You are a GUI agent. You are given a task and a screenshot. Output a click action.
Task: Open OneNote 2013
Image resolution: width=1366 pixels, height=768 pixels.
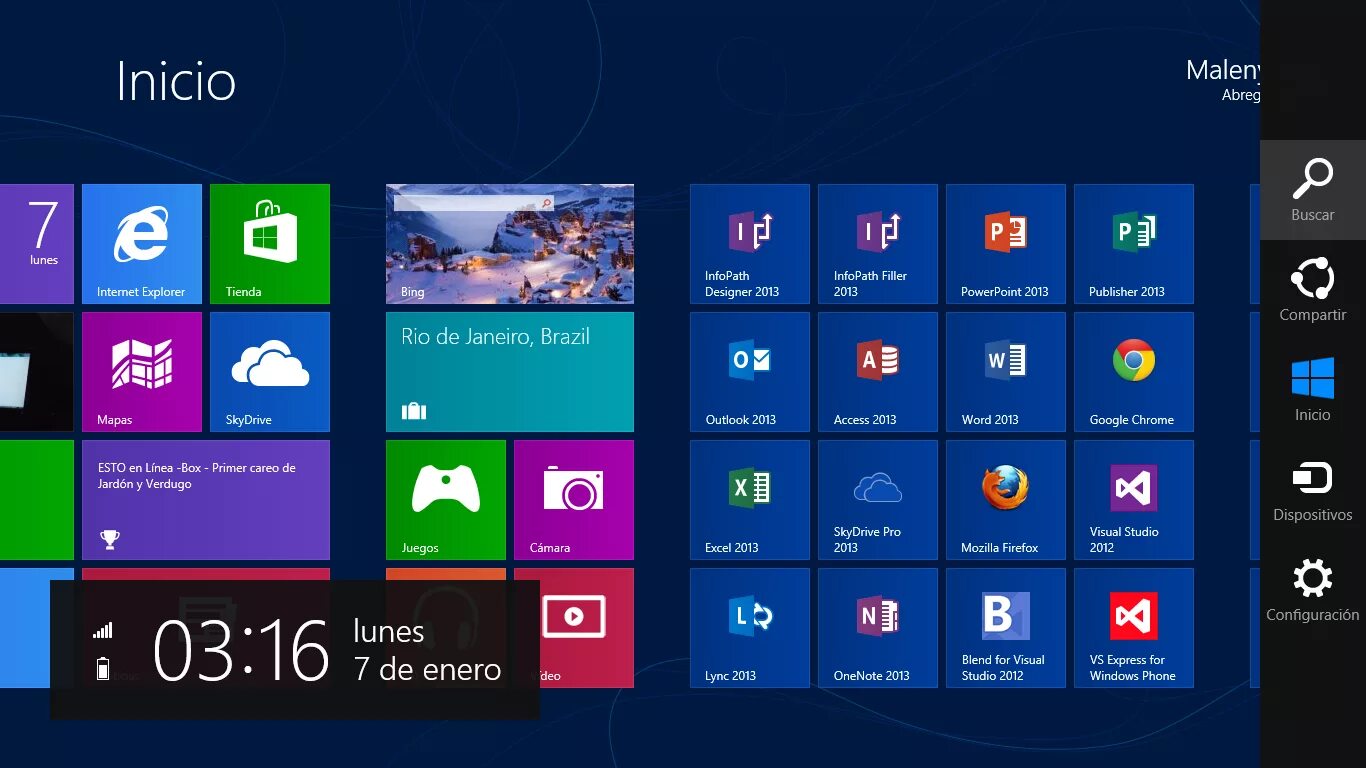click(x=878, y=628)
